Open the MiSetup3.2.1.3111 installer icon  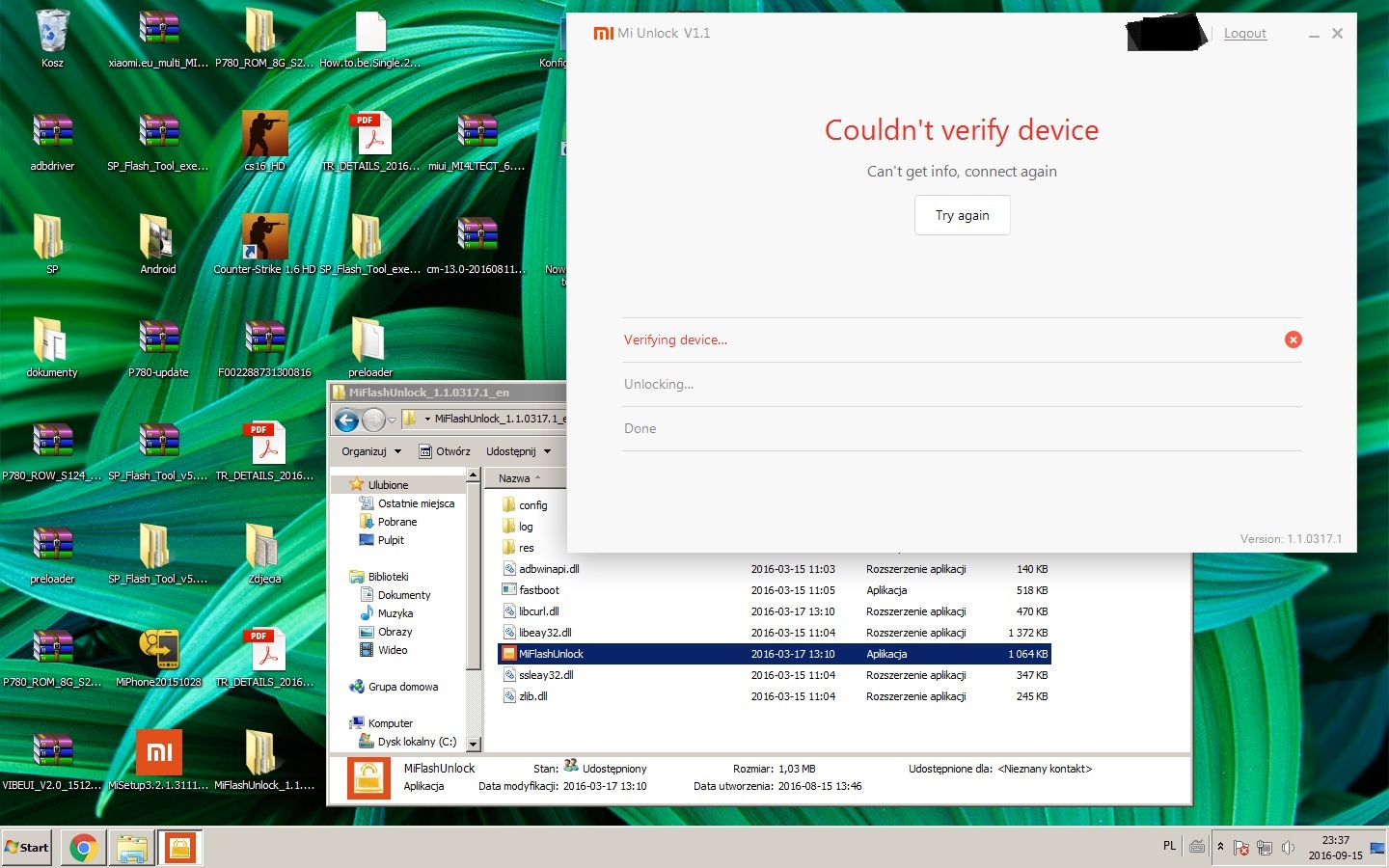pyautogui.click(x=159, y=753)
